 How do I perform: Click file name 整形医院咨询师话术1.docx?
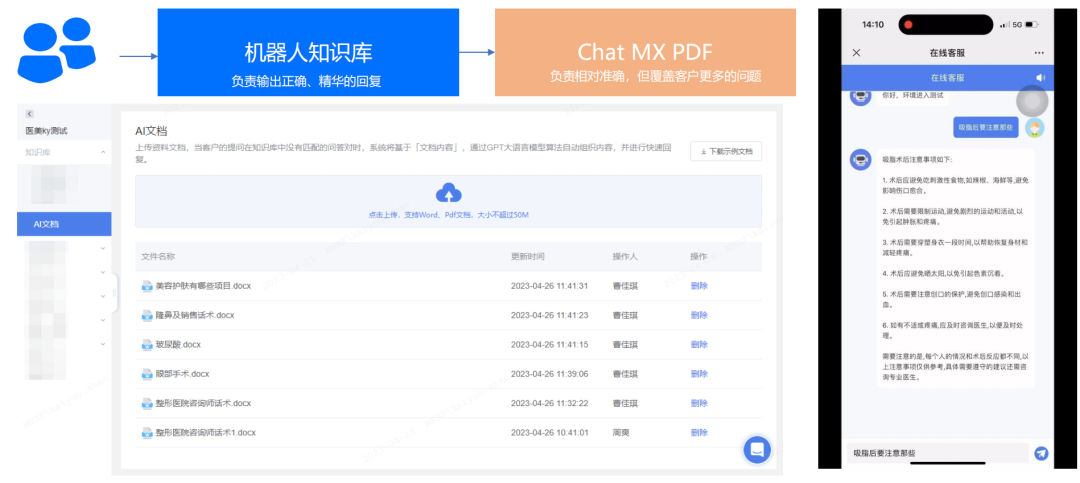click(205, 433)
